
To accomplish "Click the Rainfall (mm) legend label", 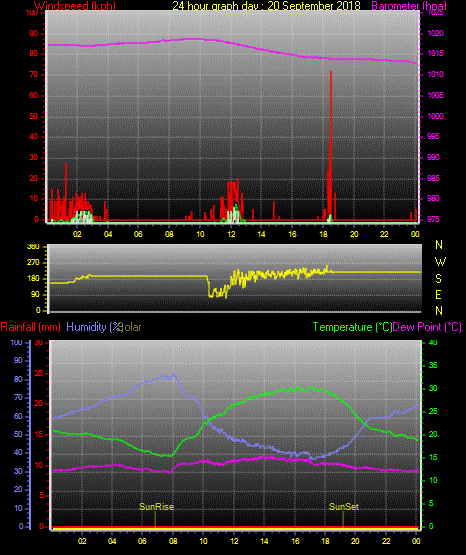I will click(x=30, y=327).
